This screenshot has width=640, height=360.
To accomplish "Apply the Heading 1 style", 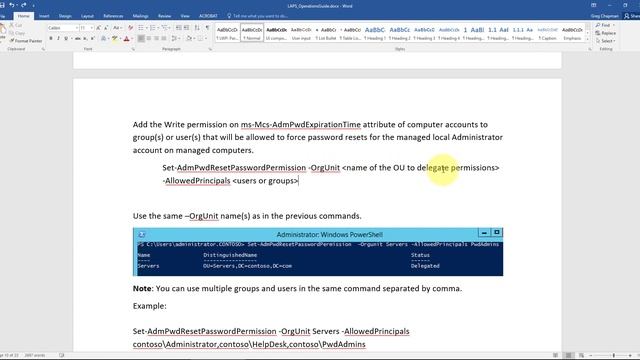I will [375, 33].
